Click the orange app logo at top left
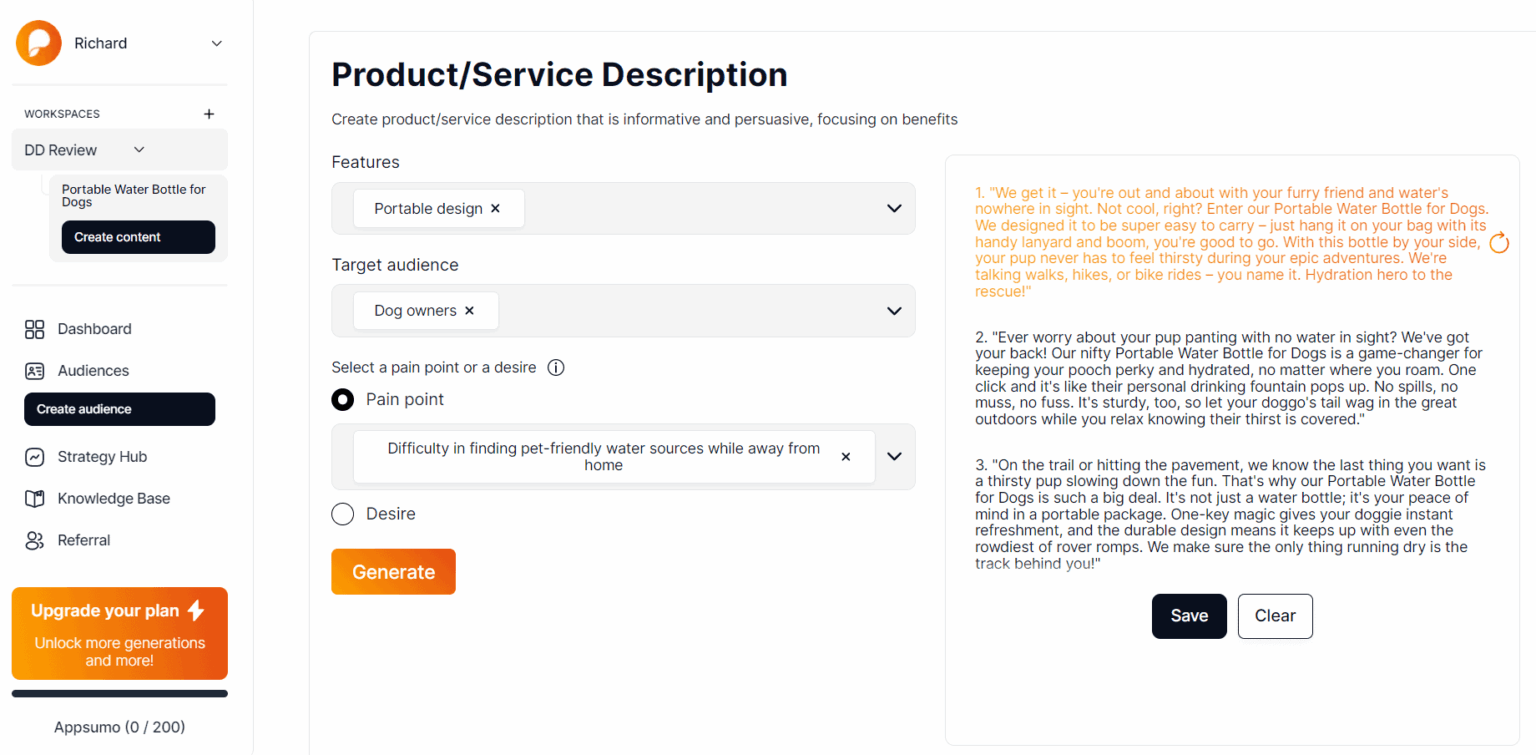The width and height of the screenshot is (1536, 755). point(38,43)
